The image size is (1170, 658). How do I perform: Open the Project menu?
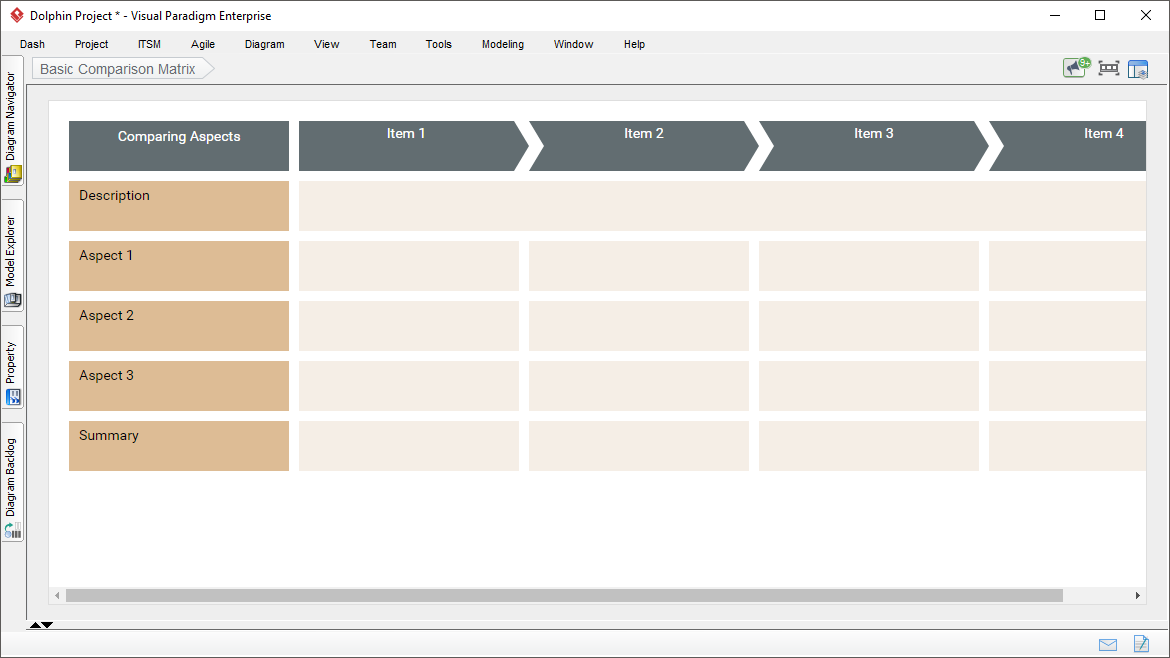(91, 44)
